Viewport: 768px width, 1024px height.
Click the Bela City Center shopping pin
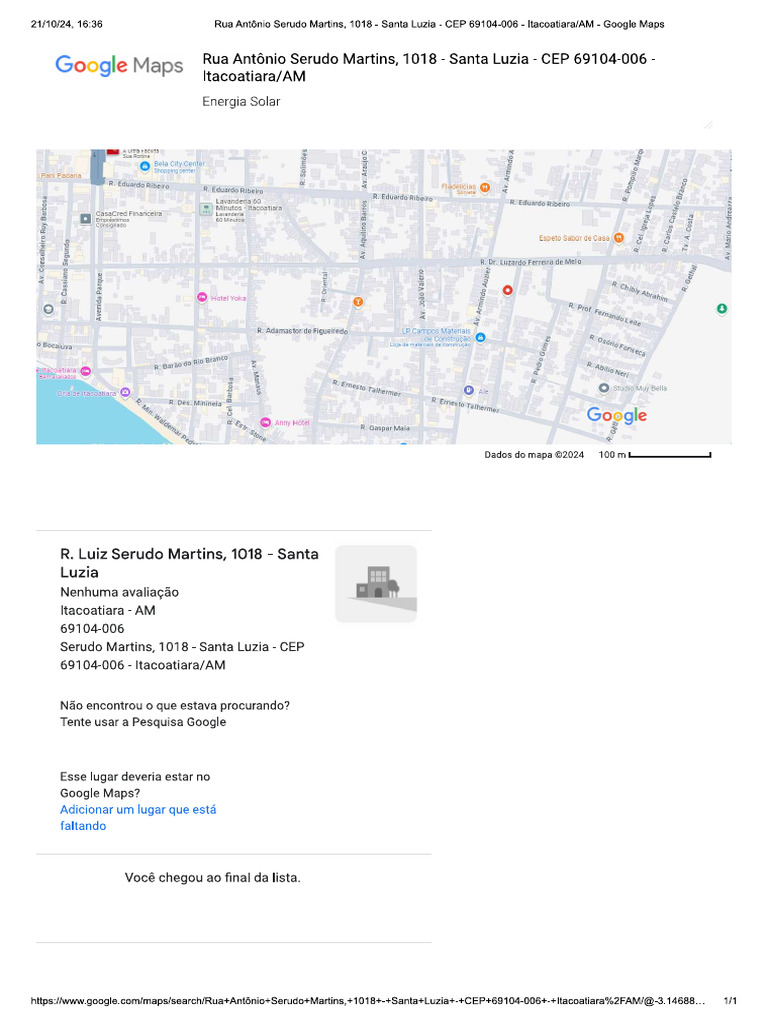(x=145, y=164)
